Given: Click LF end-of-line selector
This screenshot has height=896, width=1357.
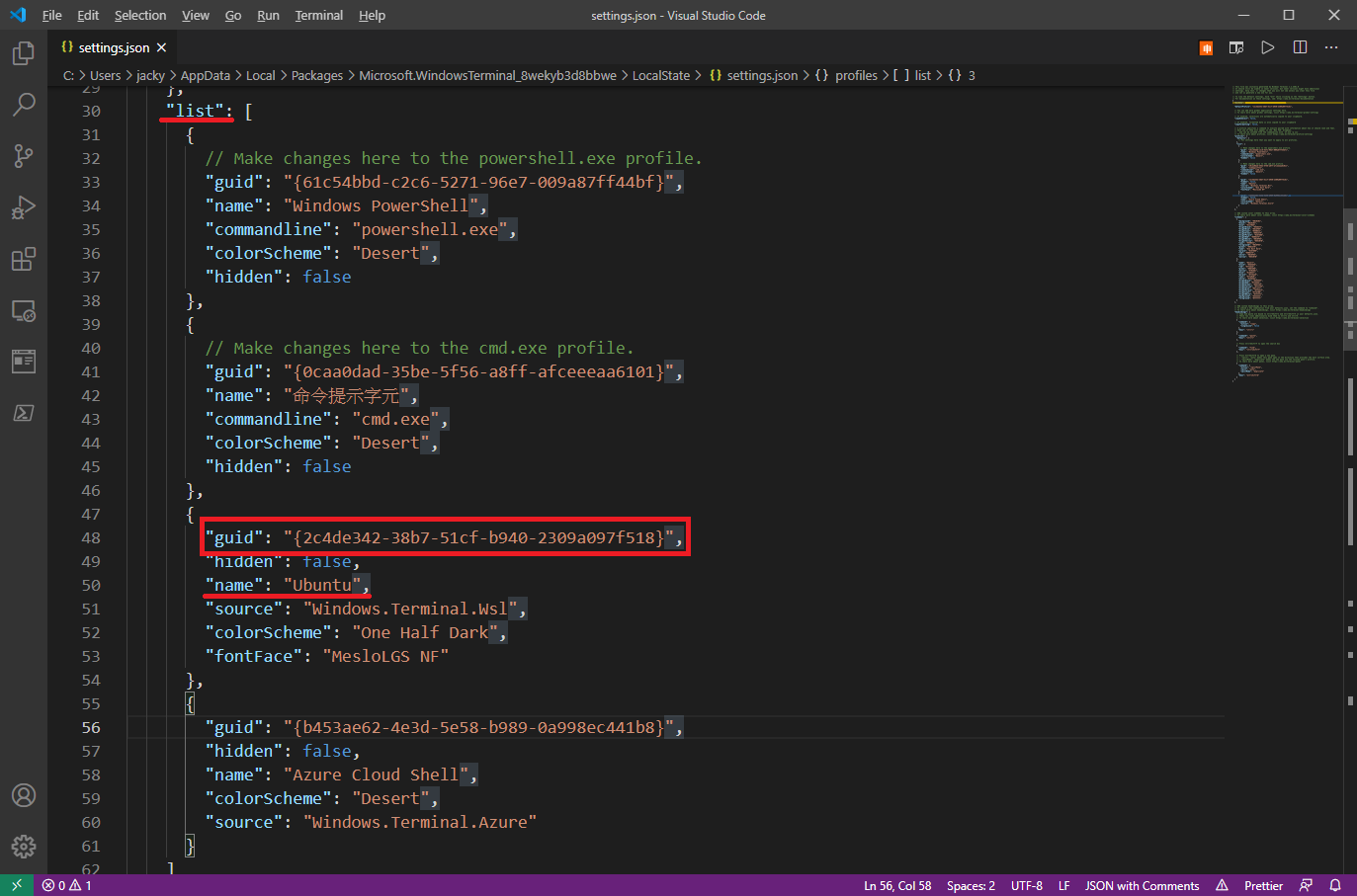Looking at the screenshot, I should pyautogui.click(x=1064, y=885).
